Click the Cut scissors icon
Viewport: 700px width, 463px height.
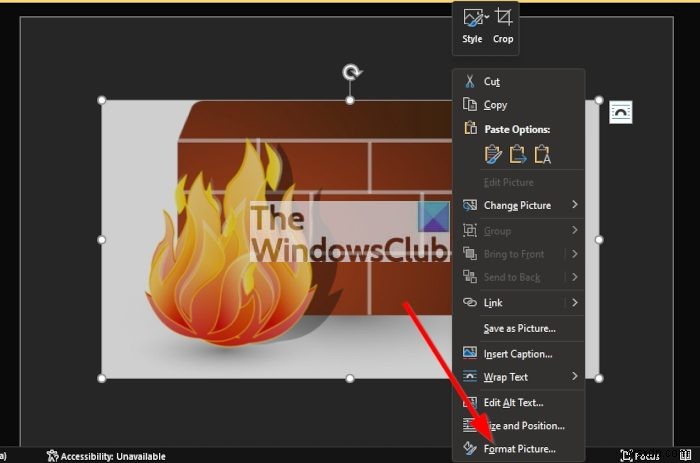click(x=470, y=81)
